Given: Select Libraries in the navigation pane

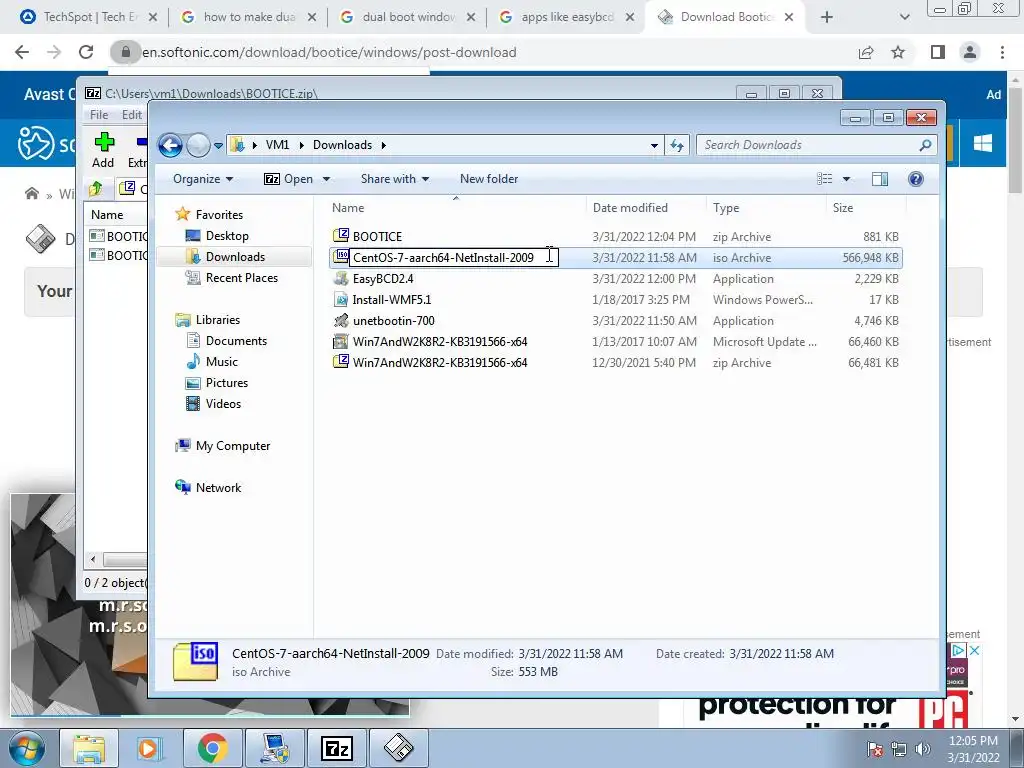Looking at the screenshot, I should click(217, 319).
